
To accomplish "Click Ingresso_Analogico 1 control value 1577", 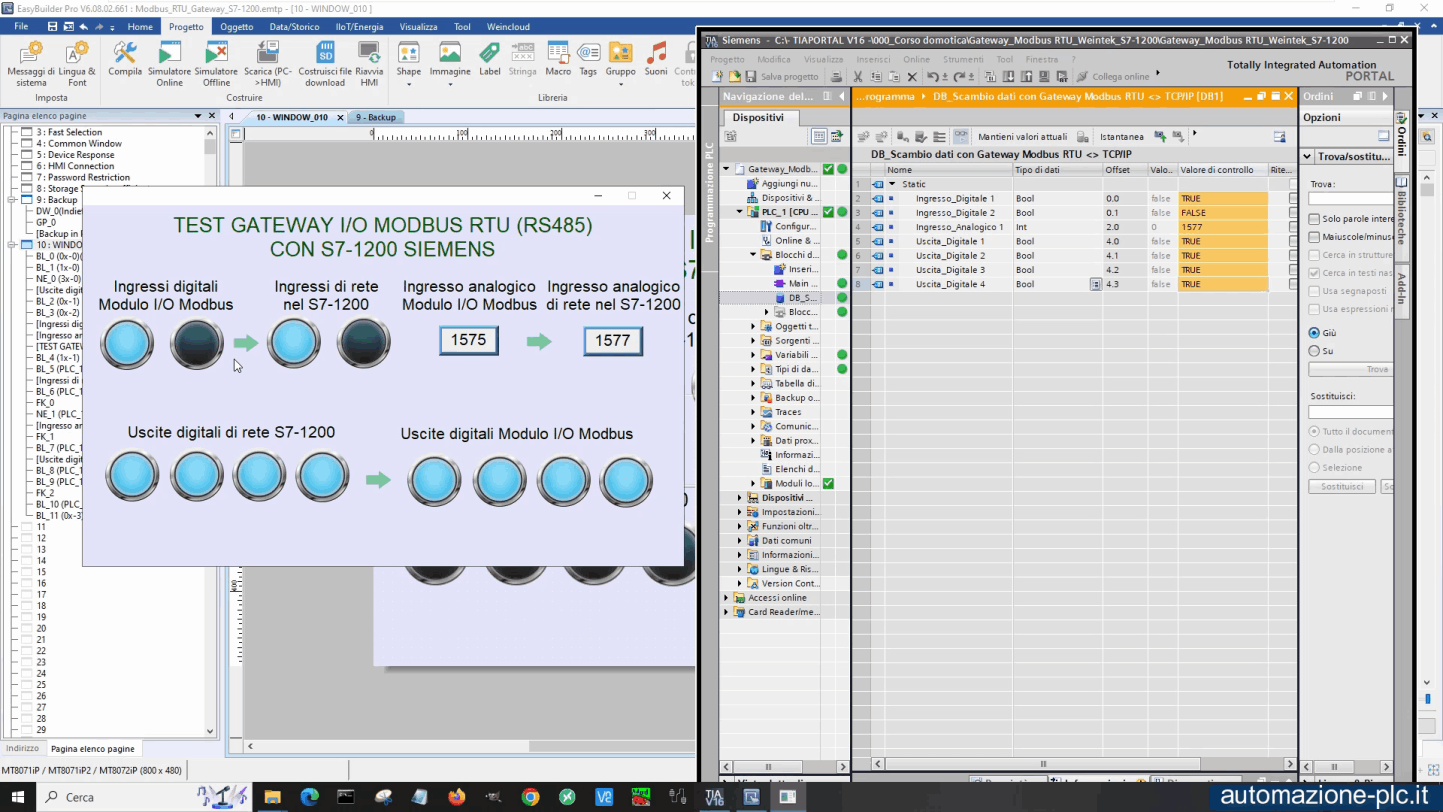I will tap(1223, 227).
